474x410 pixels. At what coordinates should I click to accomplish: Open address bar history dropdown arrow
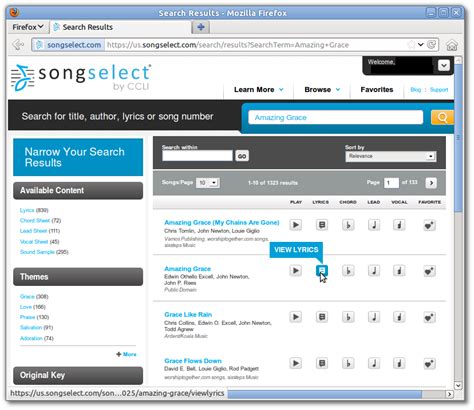(421, 44)
